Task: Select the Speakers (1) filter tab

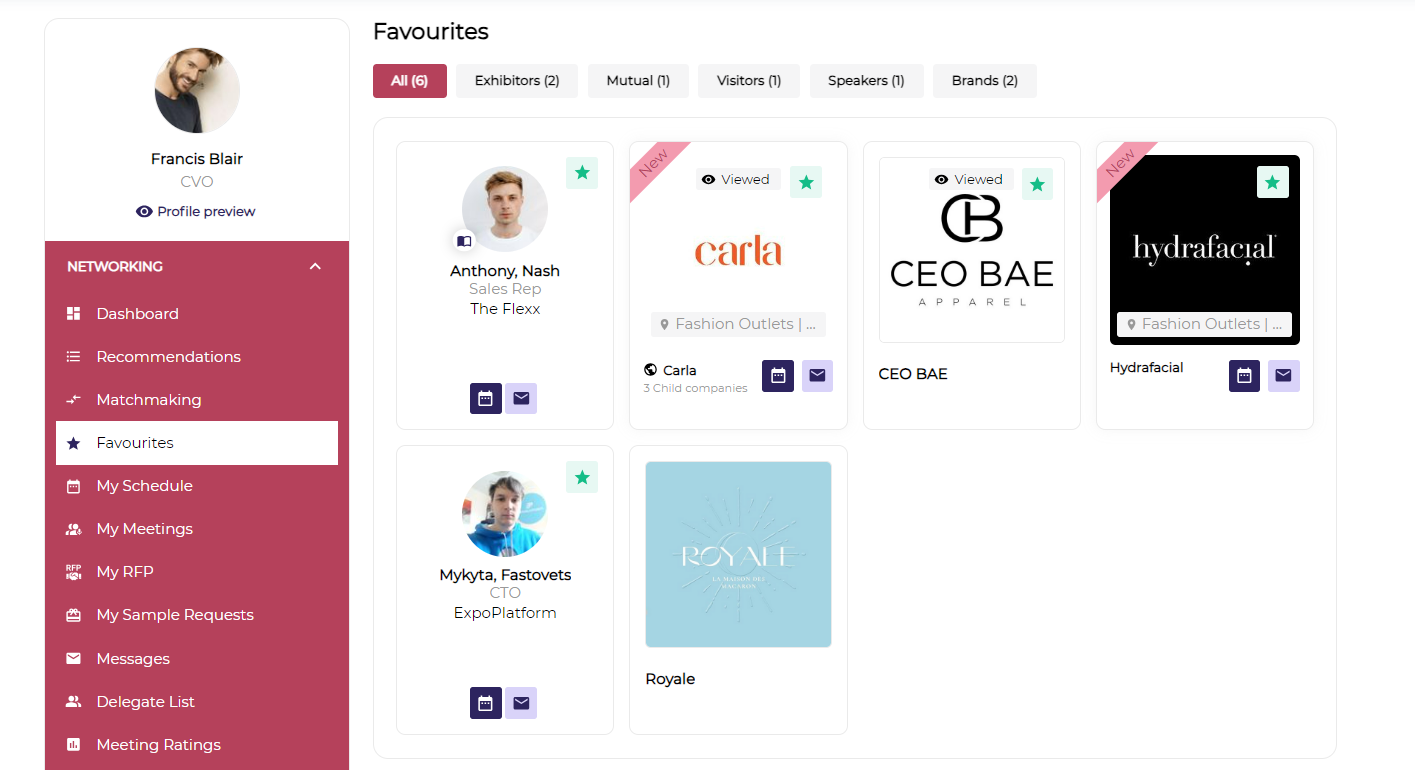Action: coord(866,81)
